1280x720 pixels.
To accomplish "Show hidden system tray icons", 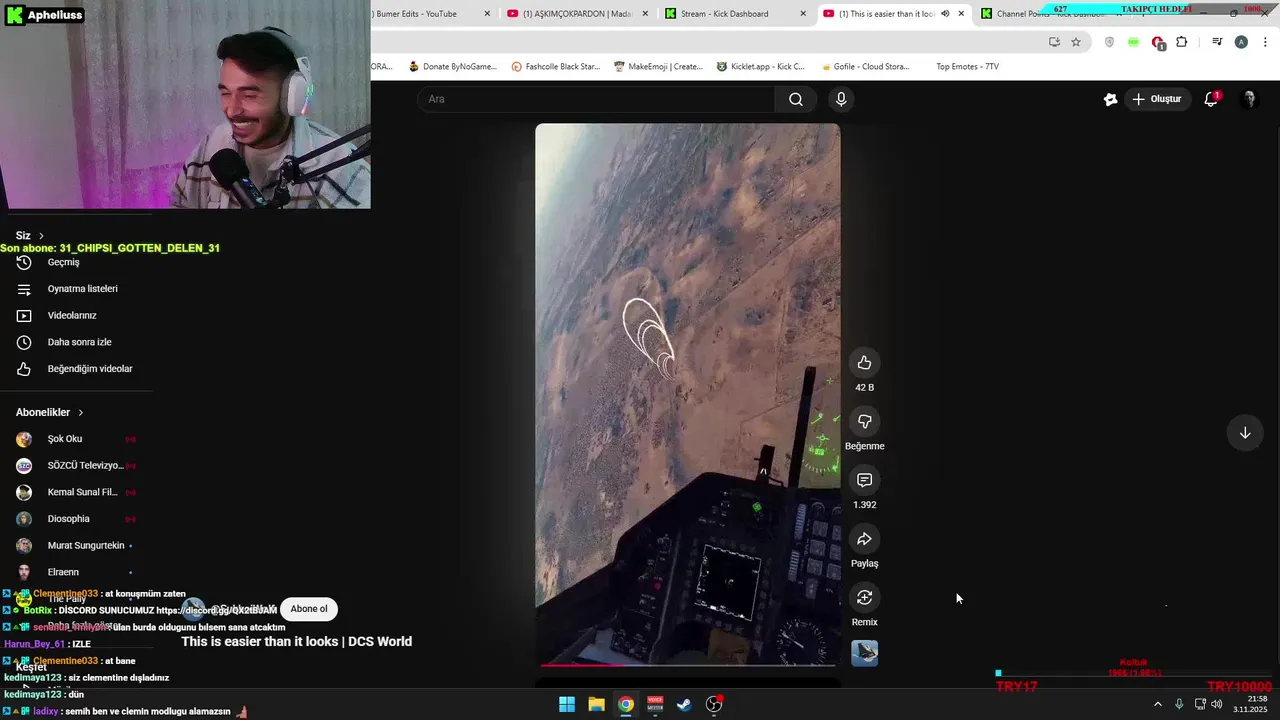I will pos(1158,704).
